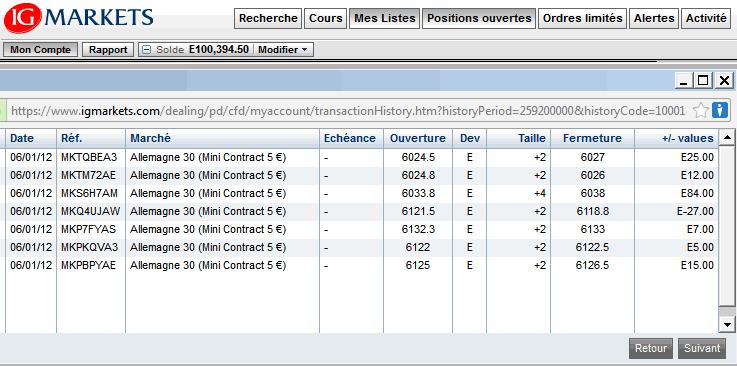Screen dimensions: 737x366
Task: Click opening price 6033.8
Action: pyautogui.click(x=418, y=194)
